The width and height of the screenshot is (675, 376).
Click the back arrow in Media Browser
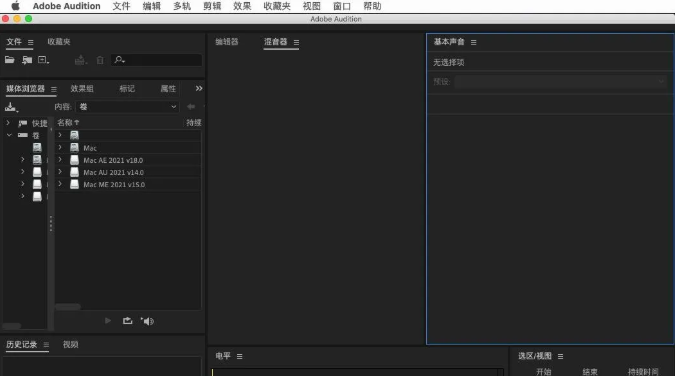(191, 106)
